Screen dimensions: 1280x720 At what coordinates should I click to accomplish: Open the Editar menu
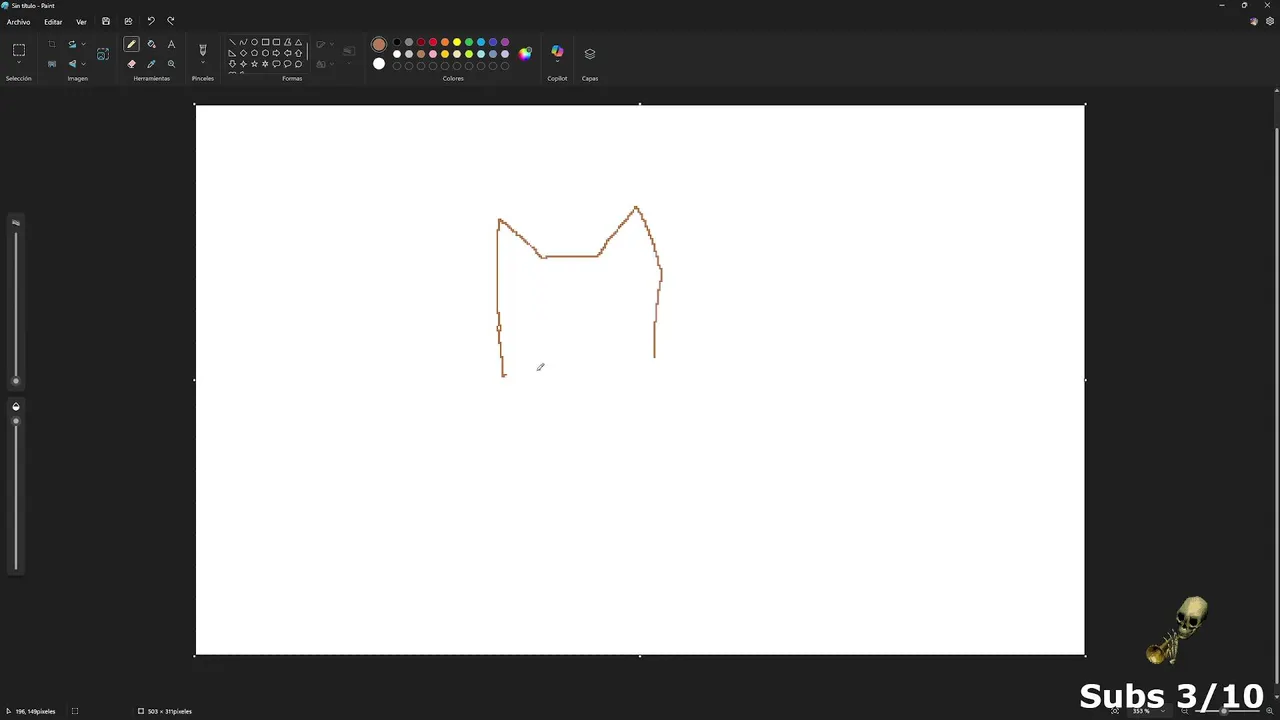53,22
